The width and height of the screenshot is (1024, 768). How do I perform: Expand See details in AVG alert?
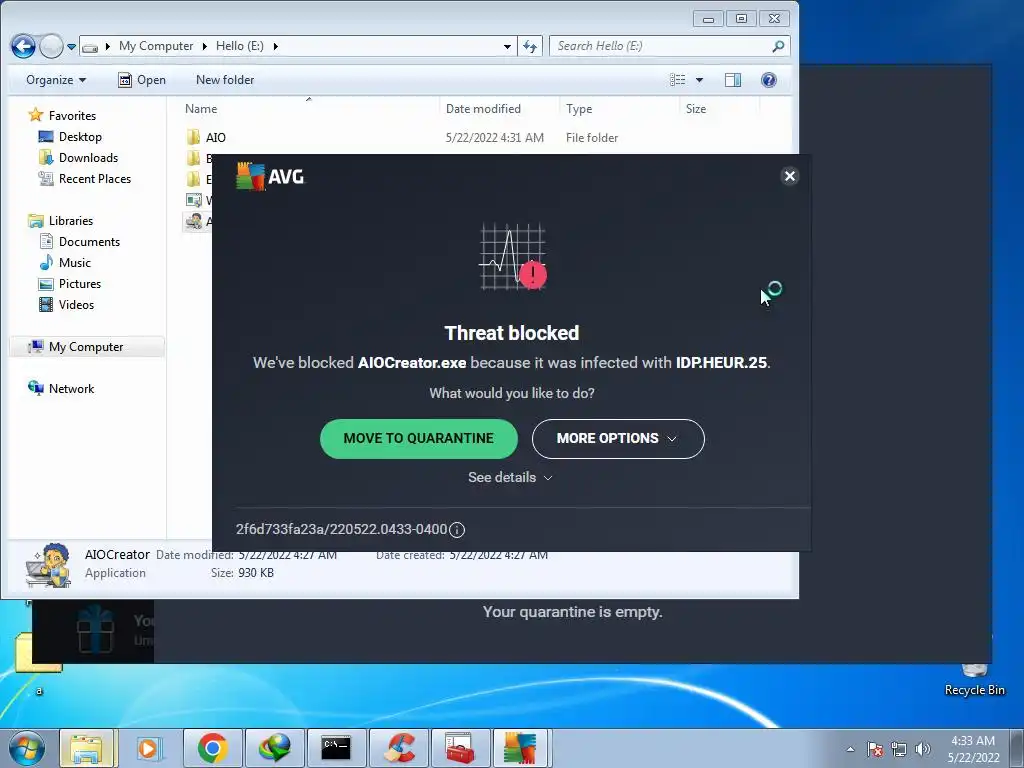(x=511, y=477)
